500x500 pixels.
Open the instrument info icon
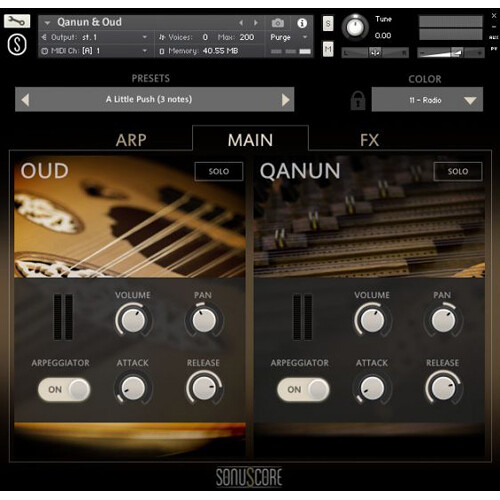302,23
